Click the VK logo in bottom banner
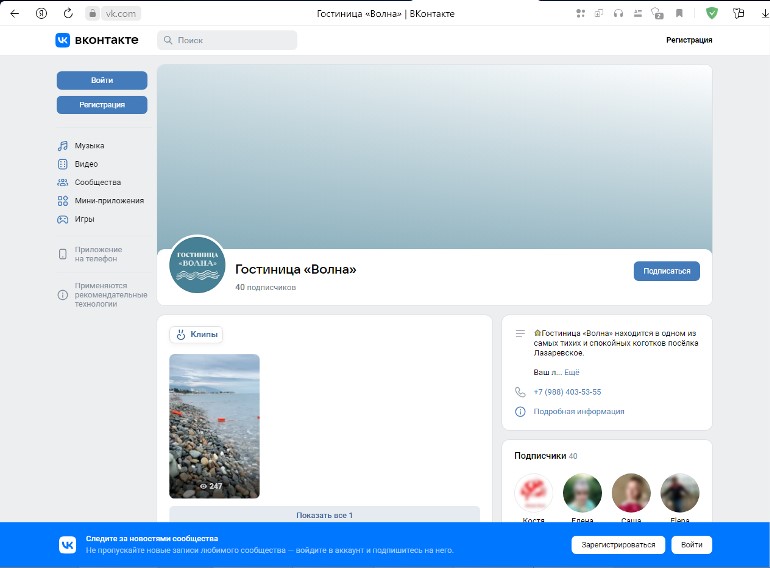 (x=67, y=545)
